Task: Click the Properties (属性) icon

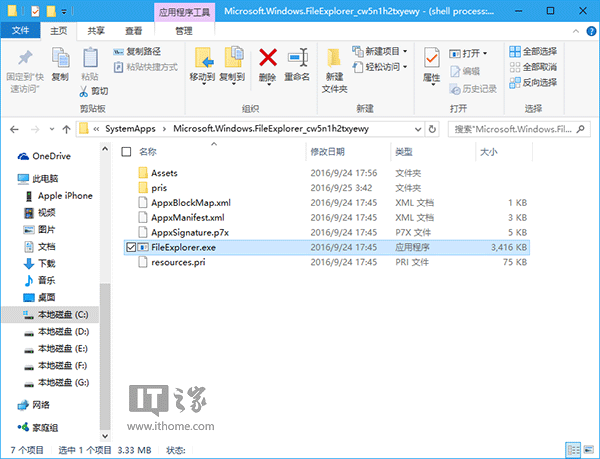Action: pyautogui.click(x=432, y=58)
